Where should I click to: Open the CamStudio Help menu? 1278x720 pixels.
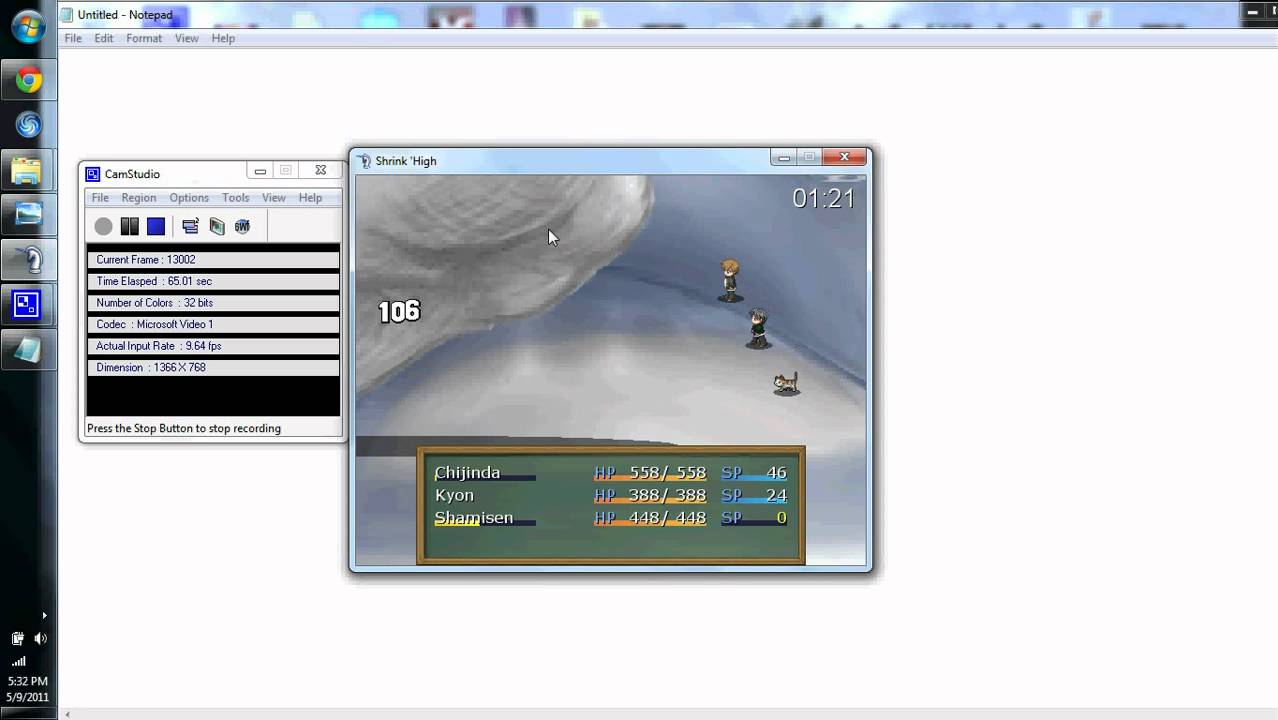[310, 198]
